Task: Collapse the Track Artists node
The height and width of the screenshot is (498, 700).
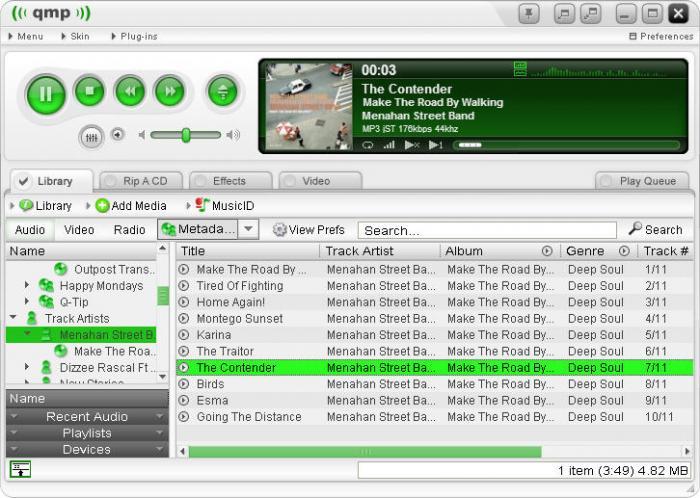Action: click(13, 317)
